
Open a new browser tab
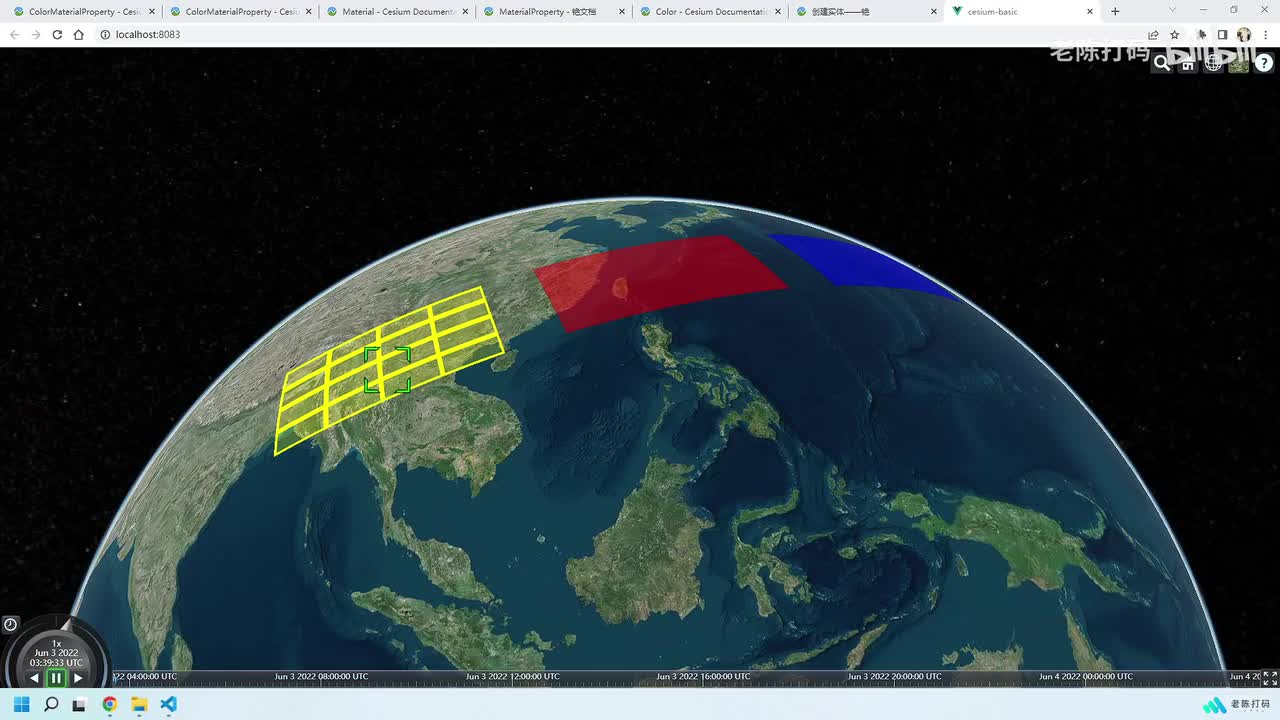[x=1115, y=12]
